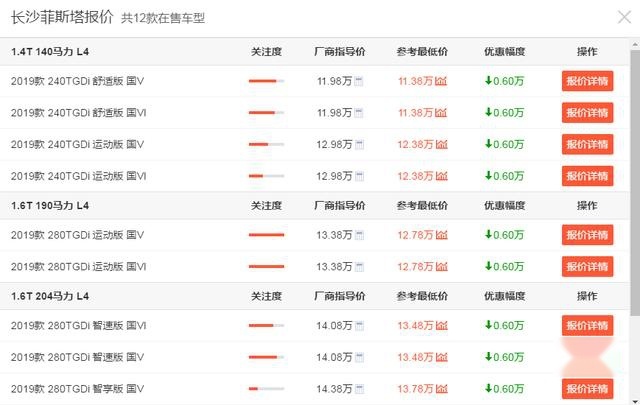
Task: Click 12.98万 guide price for 240TGDi 运动版 国V
Action: (335, 145)
